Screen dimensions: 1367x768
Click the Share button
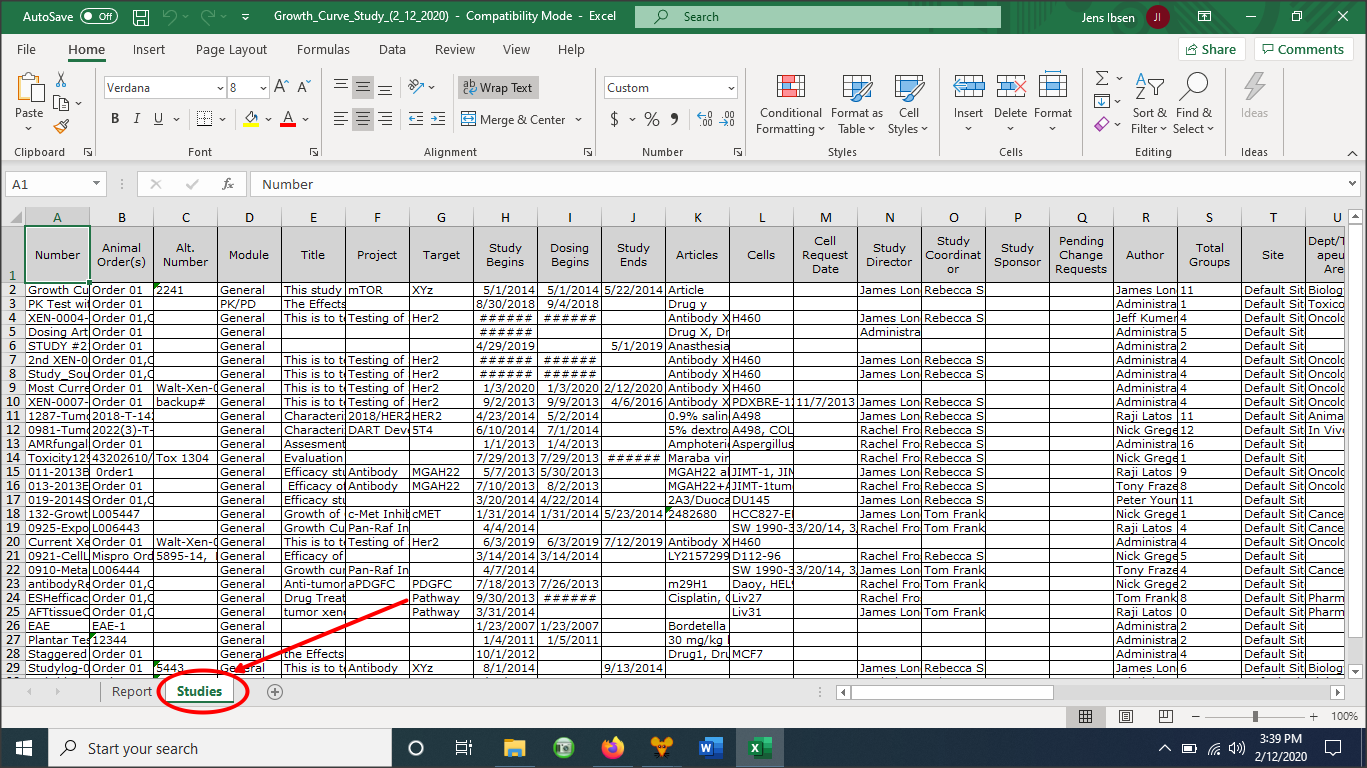point(1211,50)
